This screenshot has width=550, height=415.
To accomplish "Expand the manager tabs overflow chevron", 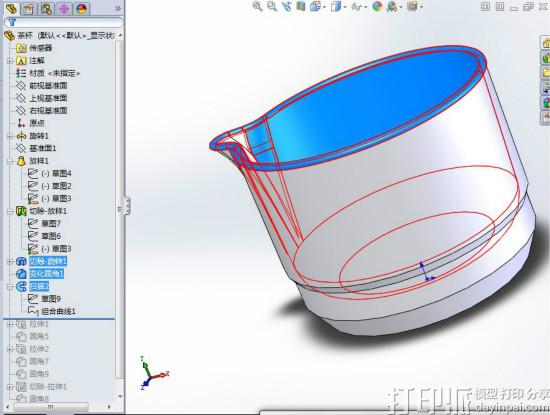I will pyautogui.click(x=118, y=9).
